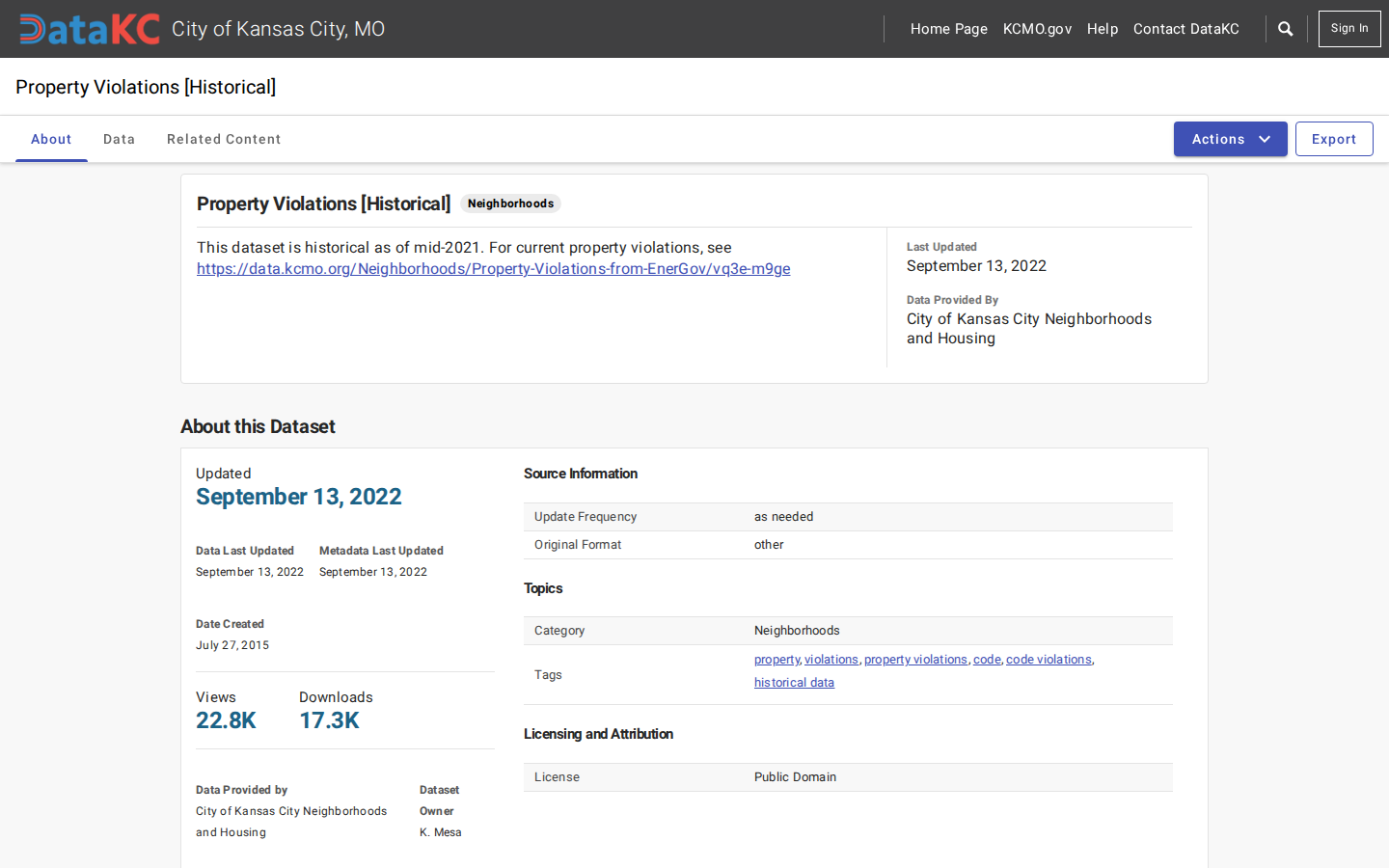Click the large 'September 13, 2022' updated date
Viewport: 1389px width, 868px height.
pyautogui.click(x=299, y=497)
